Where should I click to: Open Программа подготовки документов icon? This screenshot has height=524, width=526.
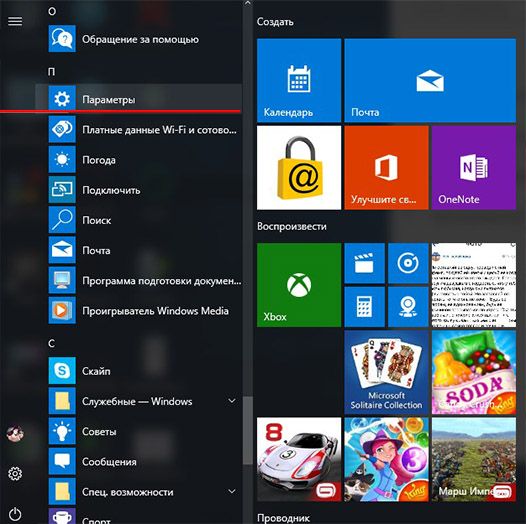coord(62,280)
